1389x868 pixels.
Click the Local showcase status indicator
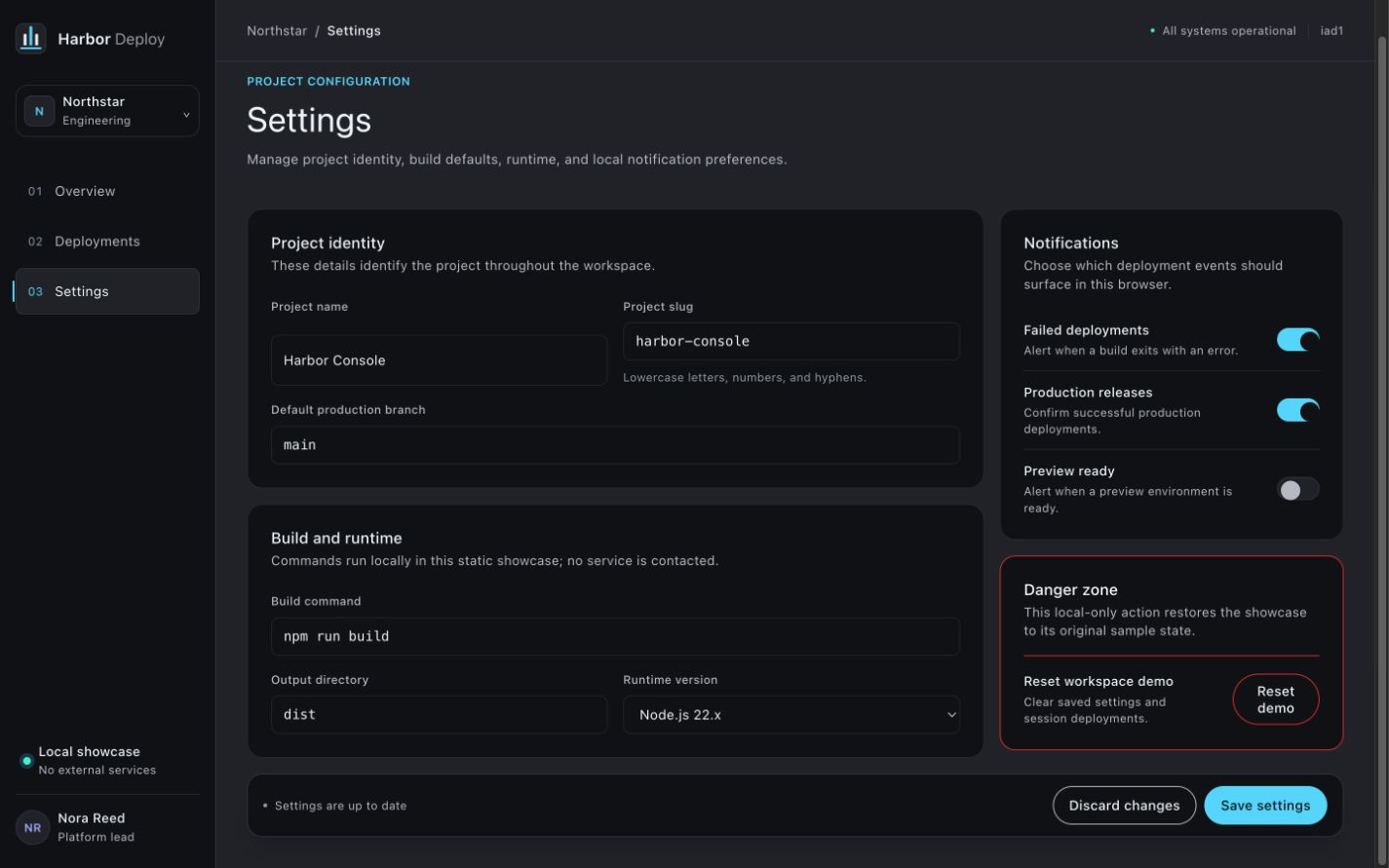tap(26, 761)
